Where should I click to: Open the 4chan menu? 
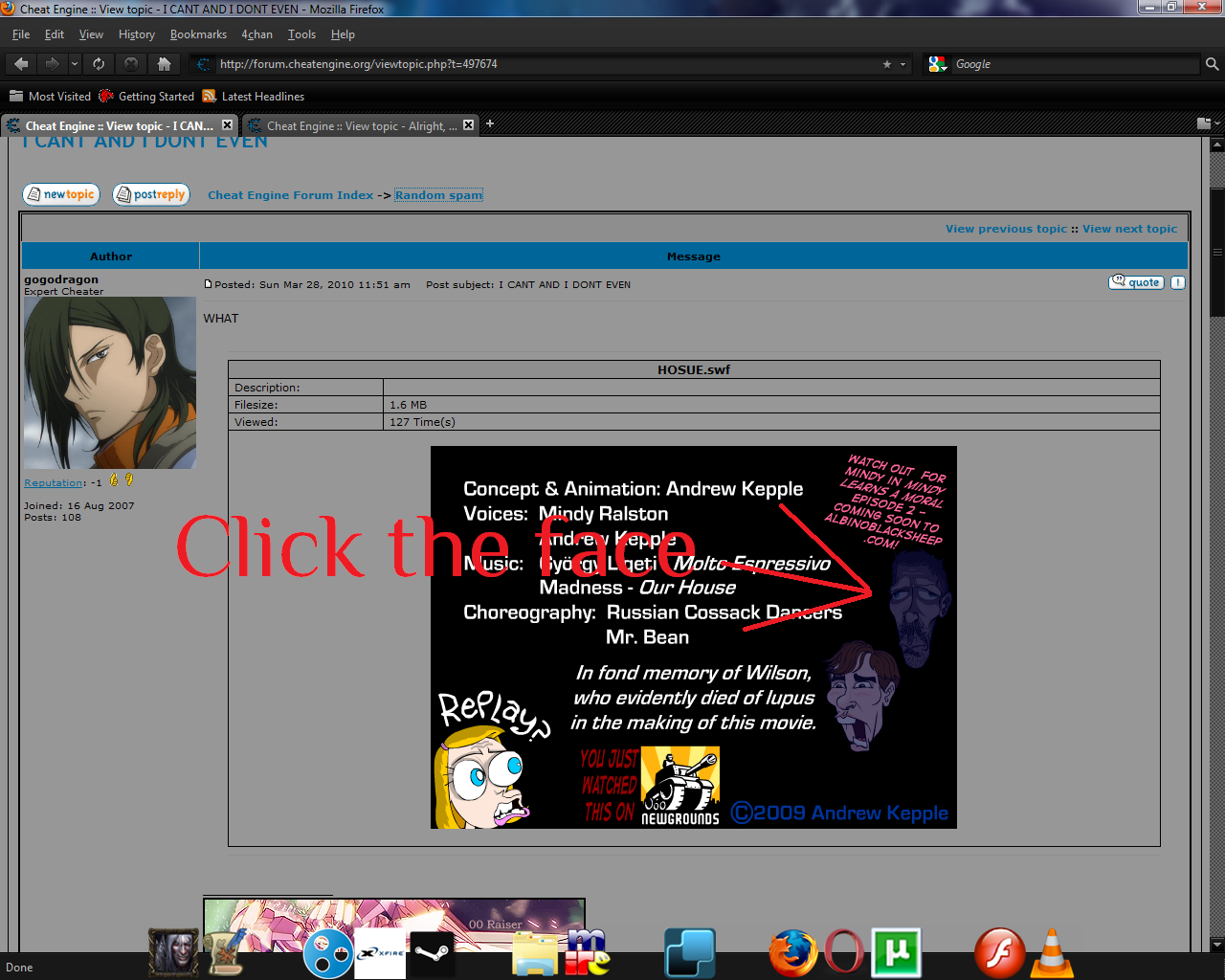[x=256, y=33]
